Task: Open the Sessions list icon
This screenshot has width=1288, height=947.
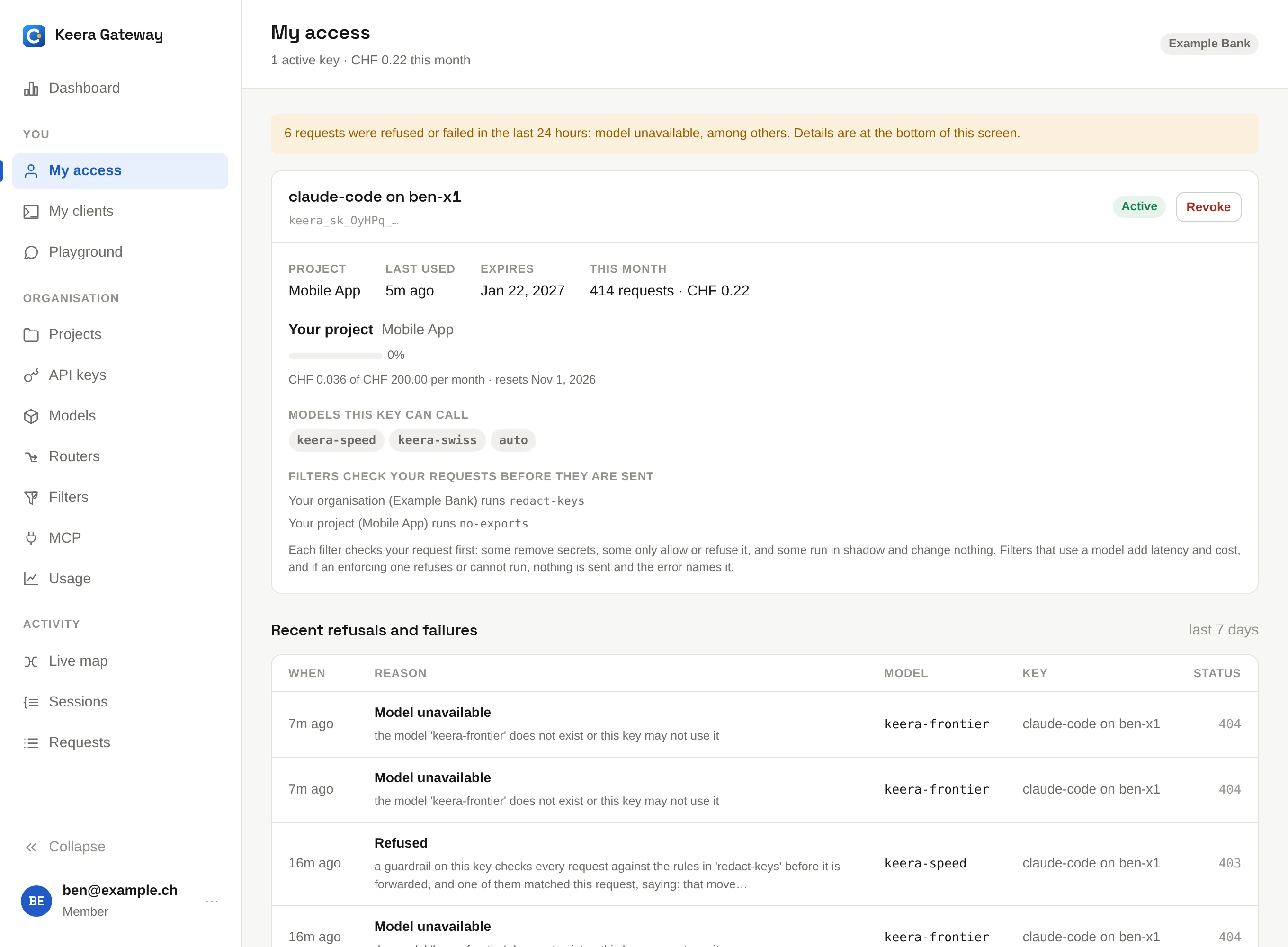Action: point(31,702)
